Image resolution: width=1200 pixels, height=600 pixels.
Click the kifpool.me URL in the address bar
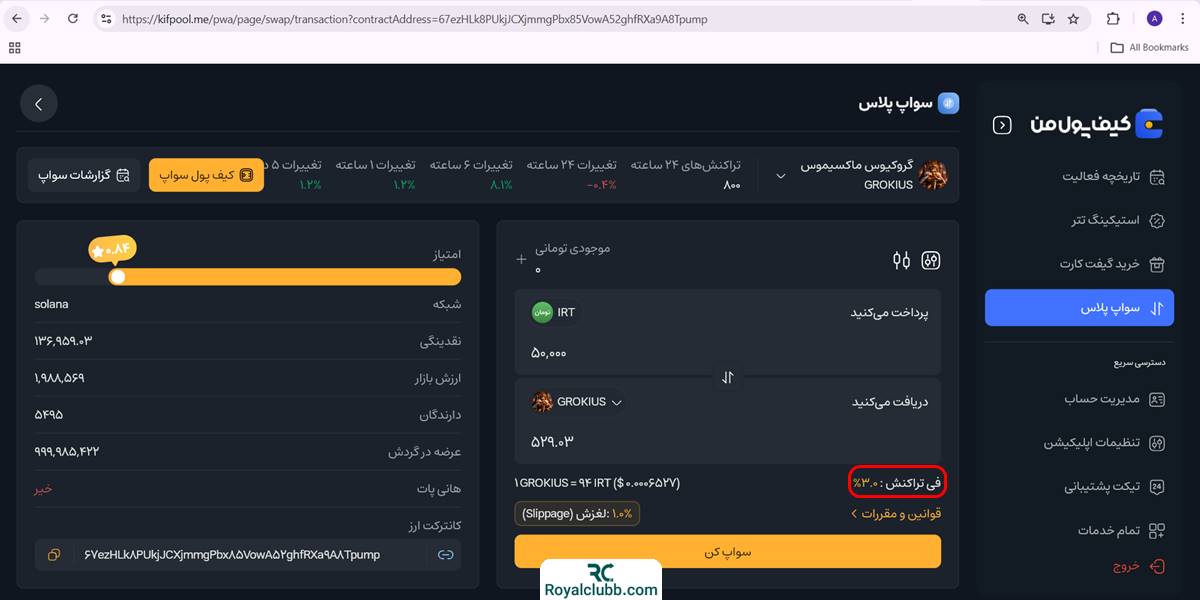click(415, 18)
